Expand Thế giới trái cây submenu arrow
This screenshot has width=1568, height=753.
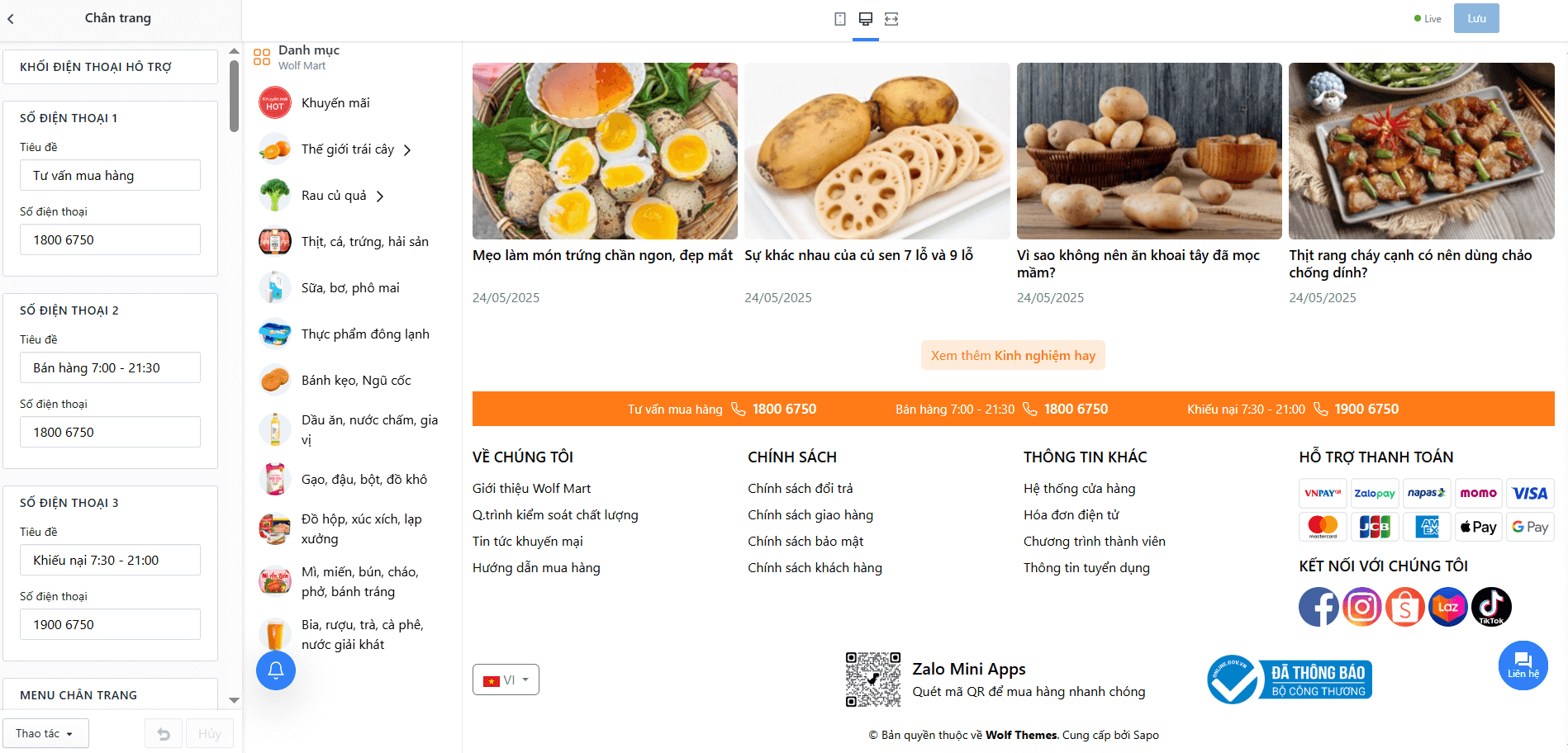(407, 150)
